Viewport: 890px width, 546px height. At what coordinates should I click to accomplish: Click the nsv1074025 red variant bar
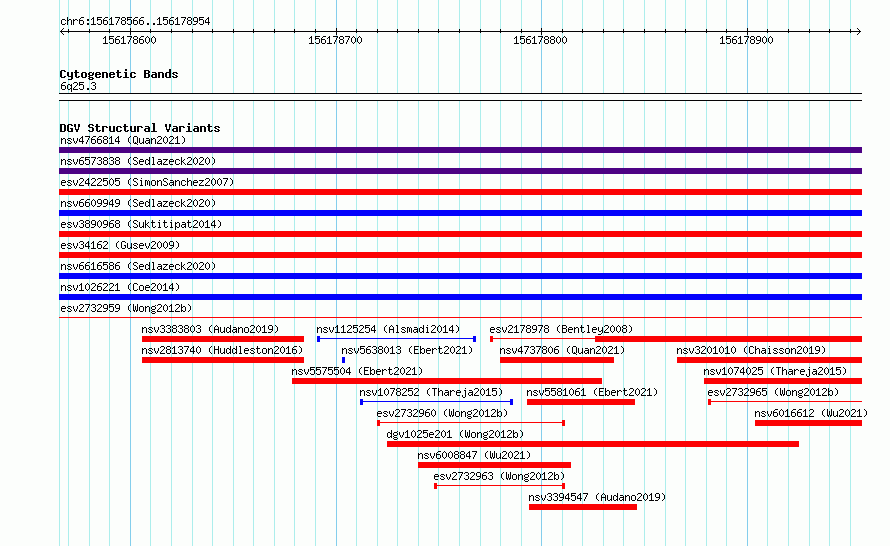pyautogui.click(x=783, y=381)
